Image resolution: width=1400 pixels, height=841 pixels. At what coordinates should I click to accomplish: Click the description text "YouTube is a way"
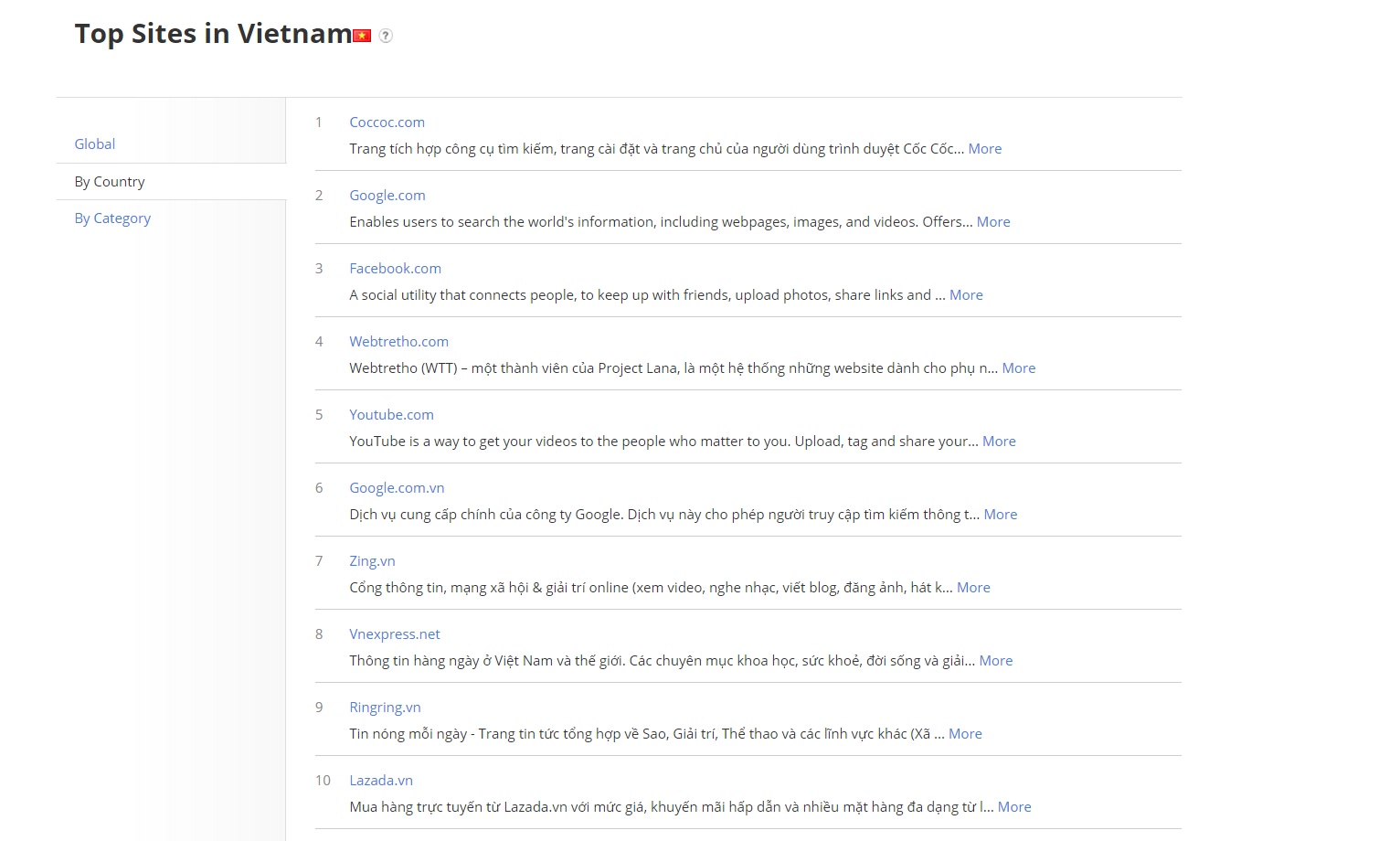click(663, 442)
